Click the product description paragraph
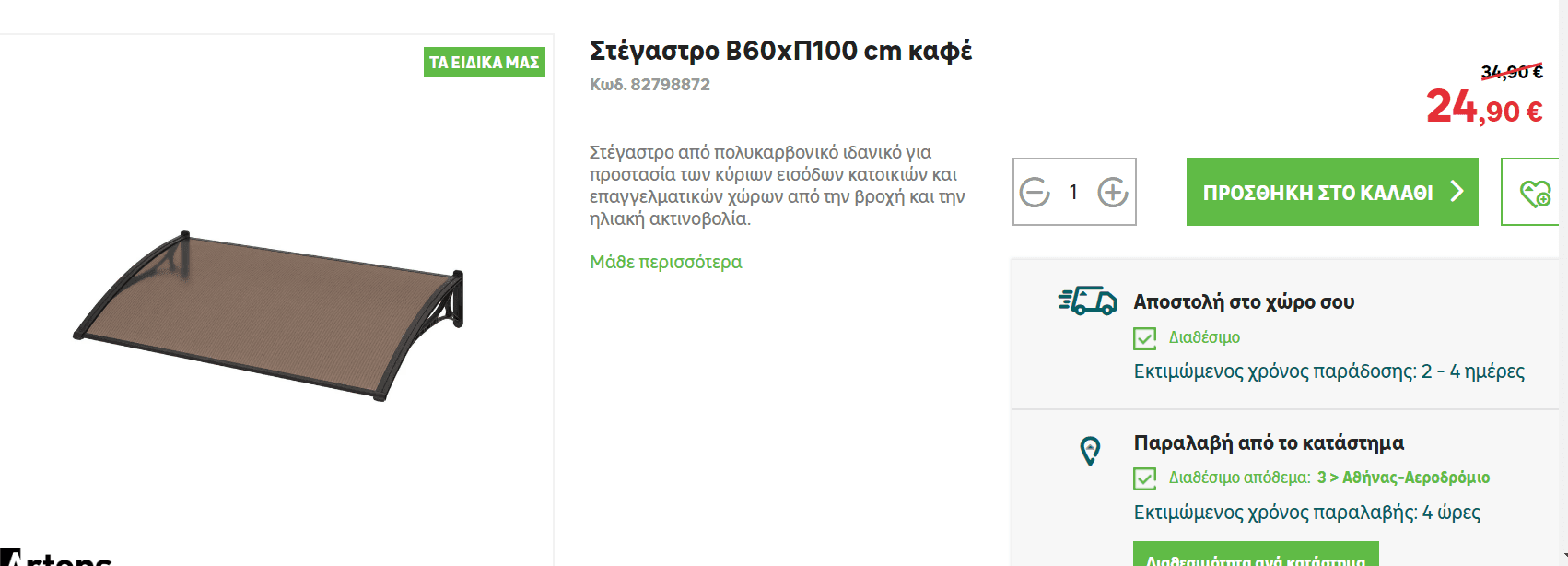 click(x=777, y=185)
